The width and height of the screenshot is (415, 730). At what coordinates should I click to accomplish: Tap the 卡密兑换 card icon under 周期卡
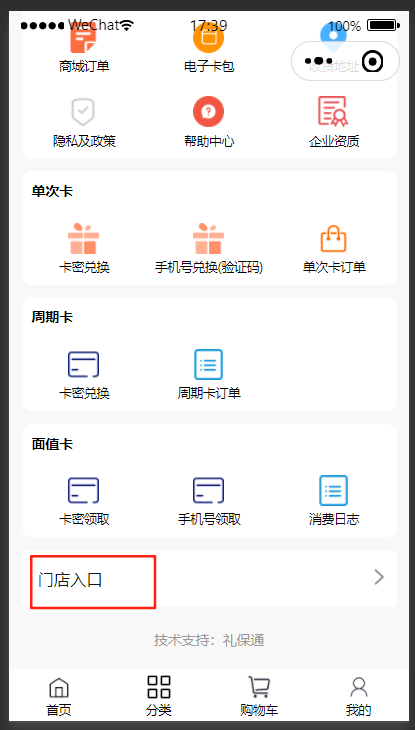[83, 364]
